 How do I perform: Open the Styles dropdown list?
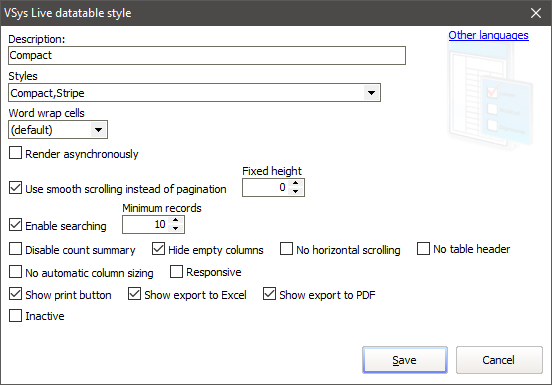coord(371,93)
